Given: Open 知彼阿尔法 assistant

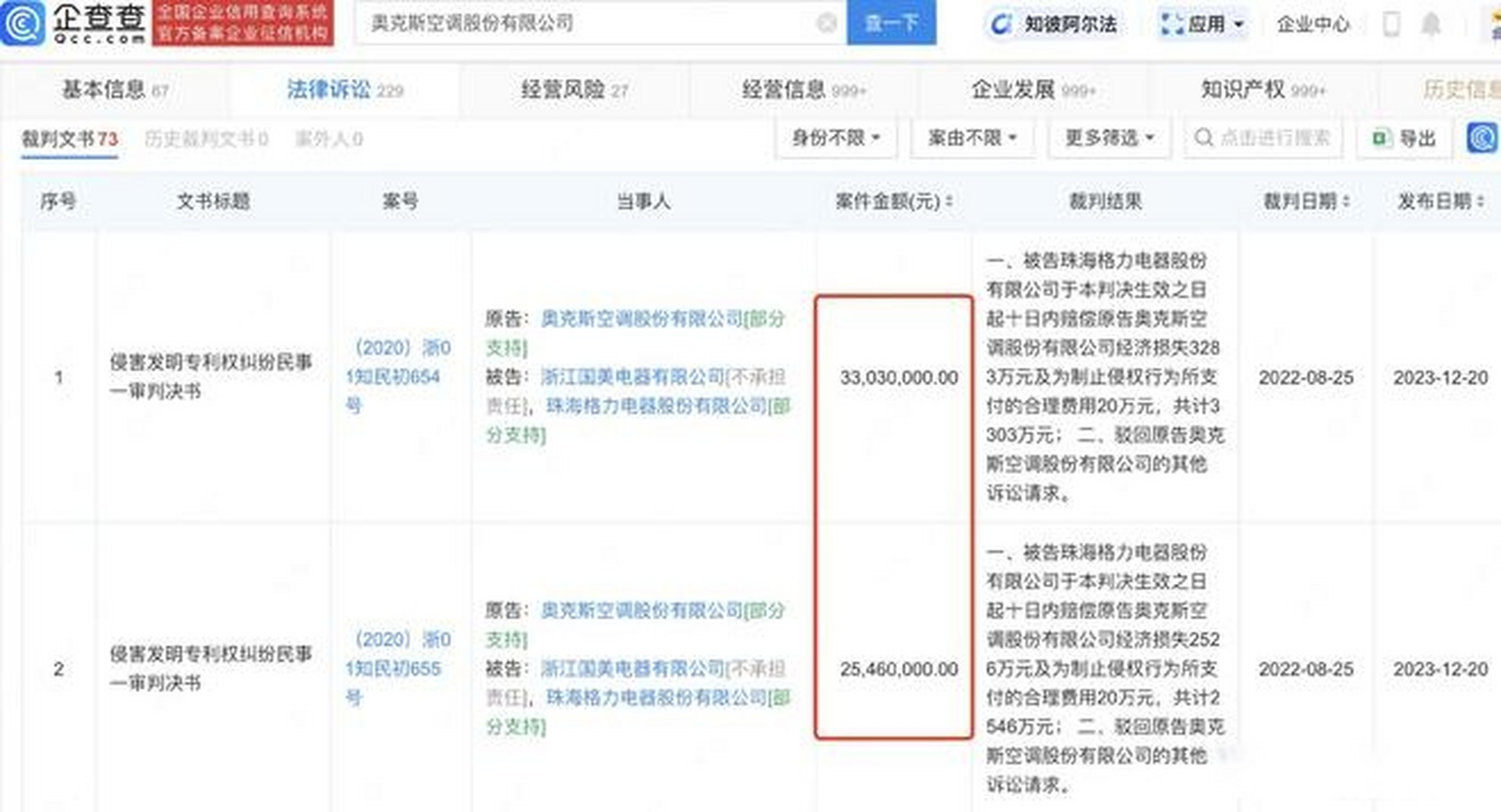Looking at the screenshot, I should pyautogui.click(x=1053, y=25).
